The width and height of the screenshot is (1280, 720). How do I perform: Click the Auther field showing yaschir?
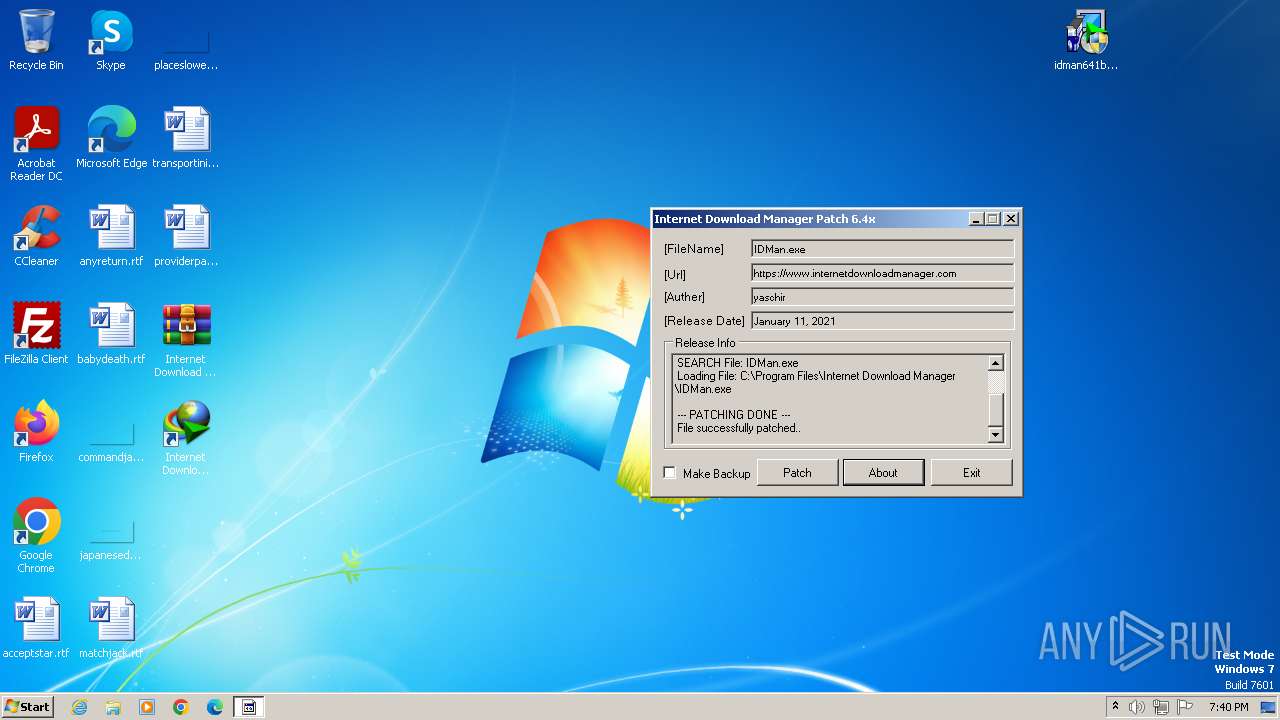(883, 297)
